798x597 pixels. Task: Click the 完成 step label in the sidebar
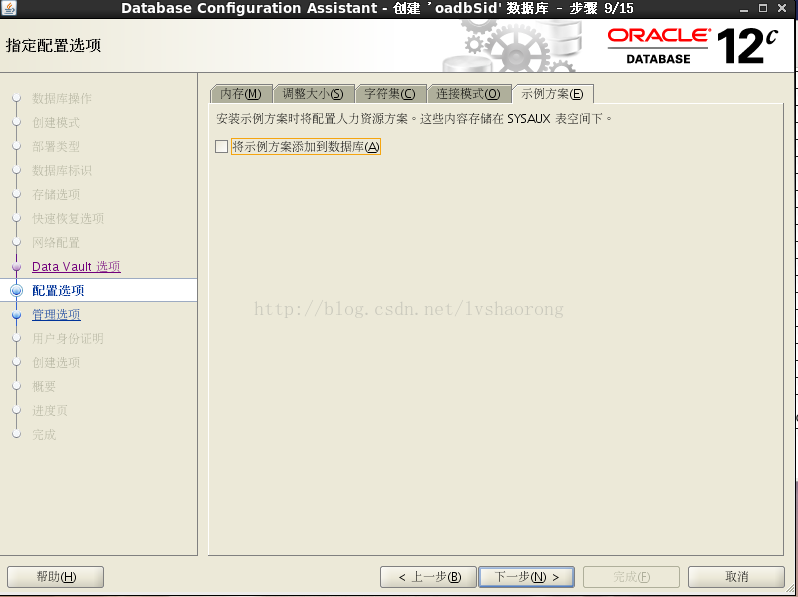(44, 435)
